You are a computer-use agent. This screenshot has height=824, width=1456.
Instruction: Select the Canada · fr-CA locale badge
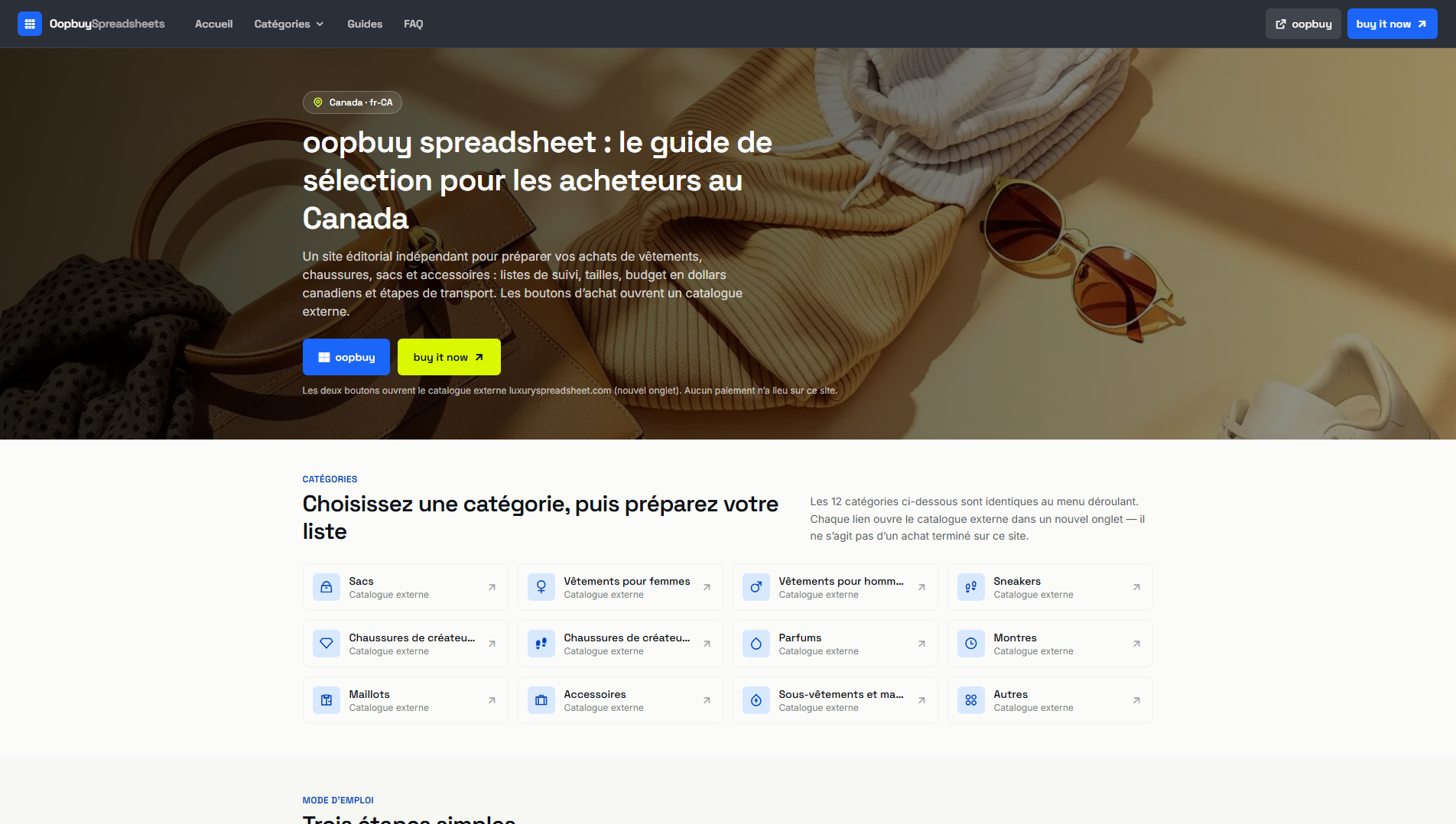(x=353, y=102)
